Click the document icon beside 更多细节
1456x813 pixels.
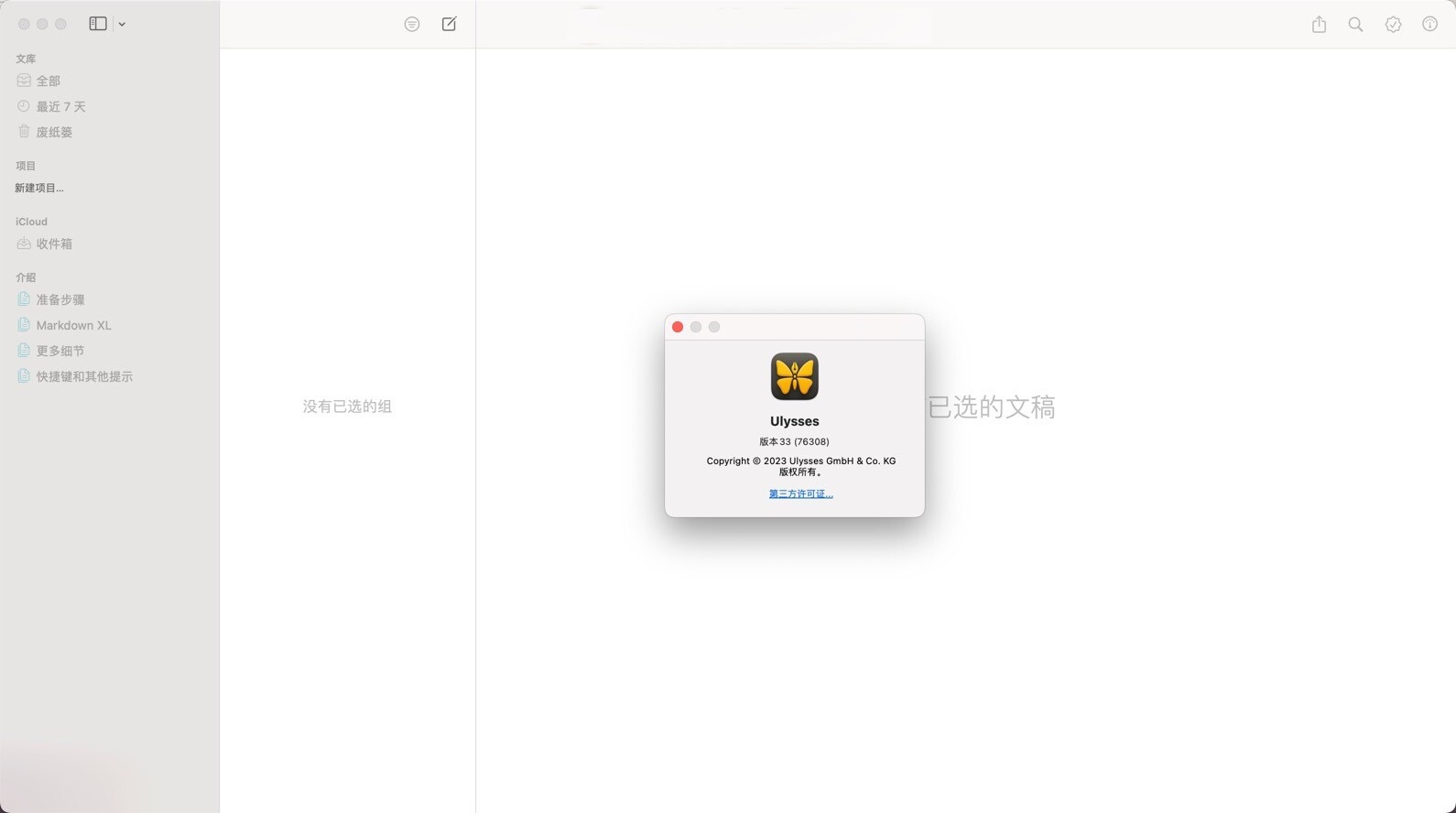pyautogui.click(x=24, y=351)
